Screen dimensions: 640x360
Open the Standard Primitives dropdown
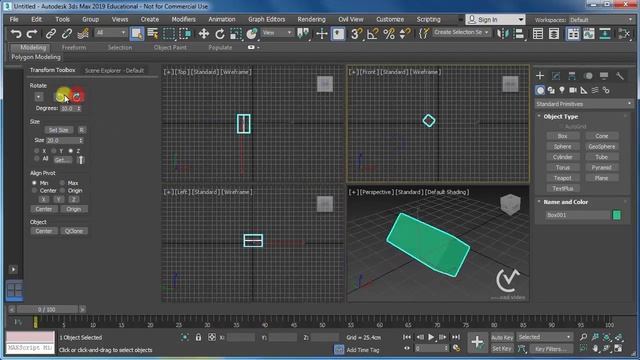pyautogui.click(x=583, y=104)
